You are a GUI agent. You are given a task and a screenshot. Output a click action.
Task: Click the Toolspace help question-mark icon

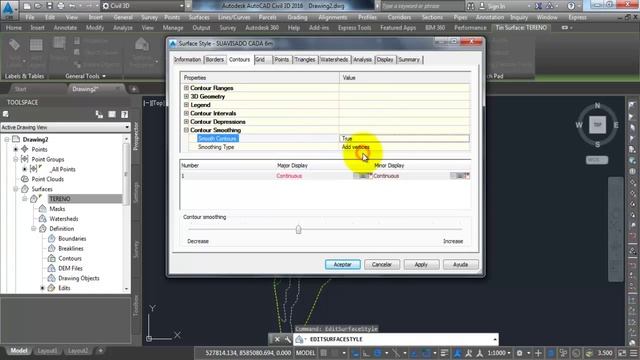tap(124, 114)
